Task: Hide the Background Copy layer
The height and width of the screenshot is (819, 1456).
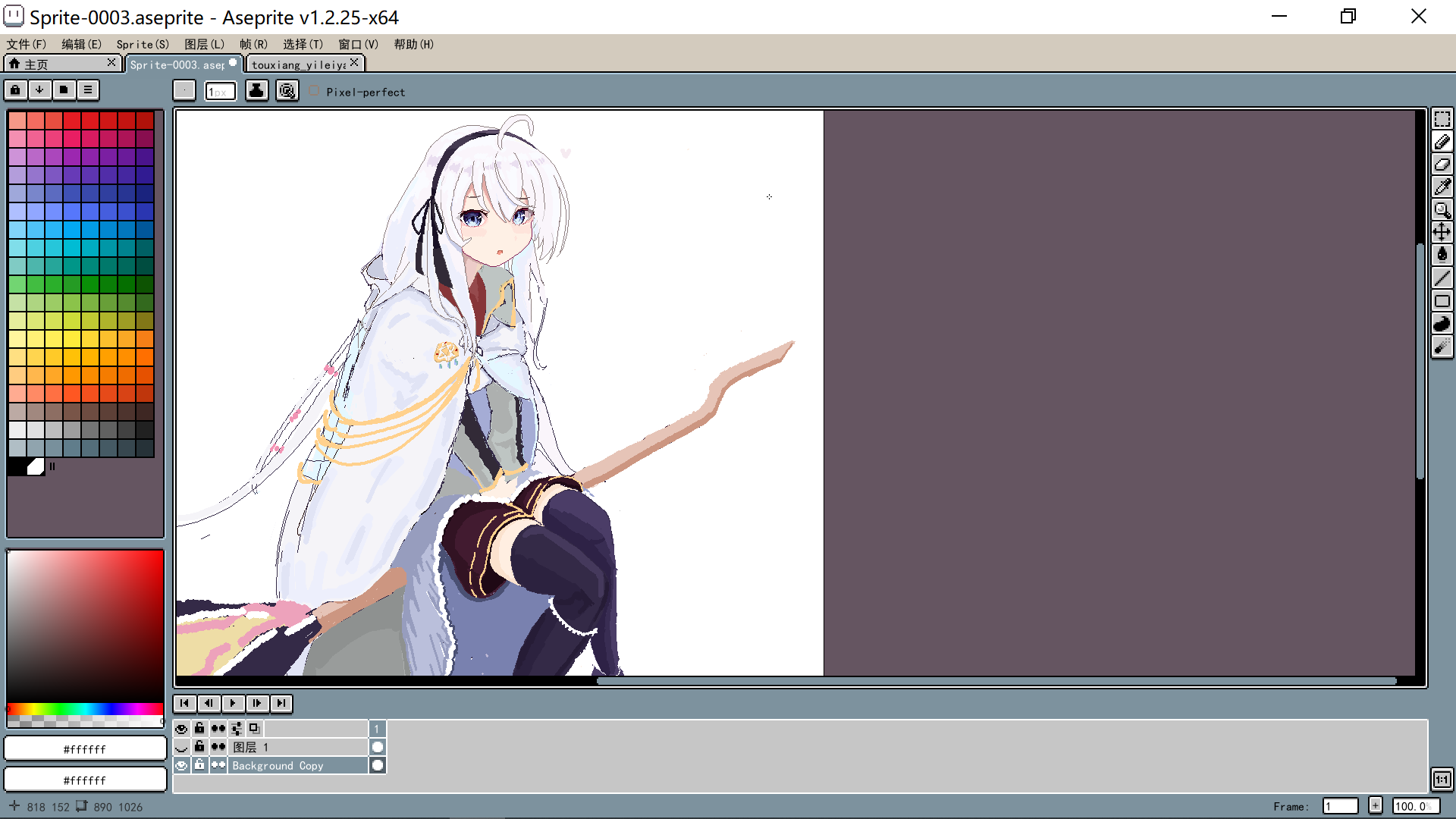Action: pyautogui.click(x=181, y=766)
